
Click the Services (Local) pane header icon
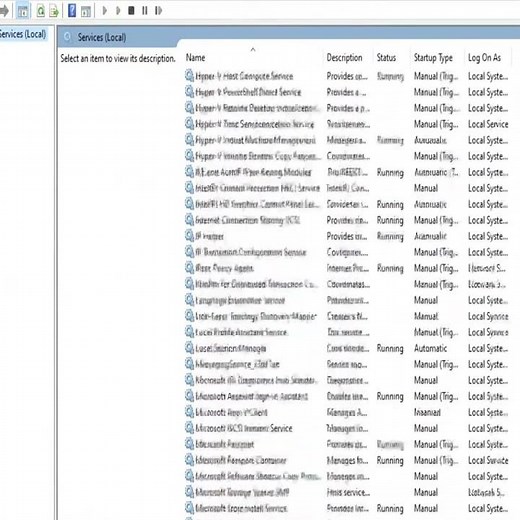point(68,37)
